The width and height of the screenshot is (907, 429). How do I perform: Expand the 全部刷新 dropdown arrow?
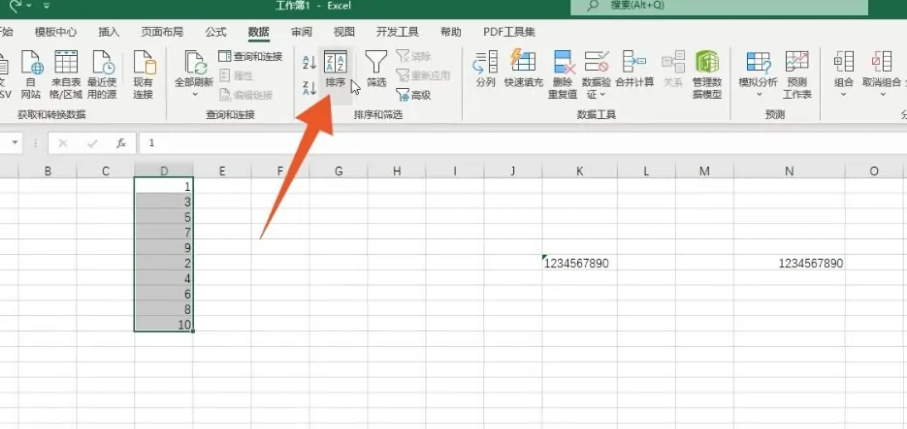194,94
